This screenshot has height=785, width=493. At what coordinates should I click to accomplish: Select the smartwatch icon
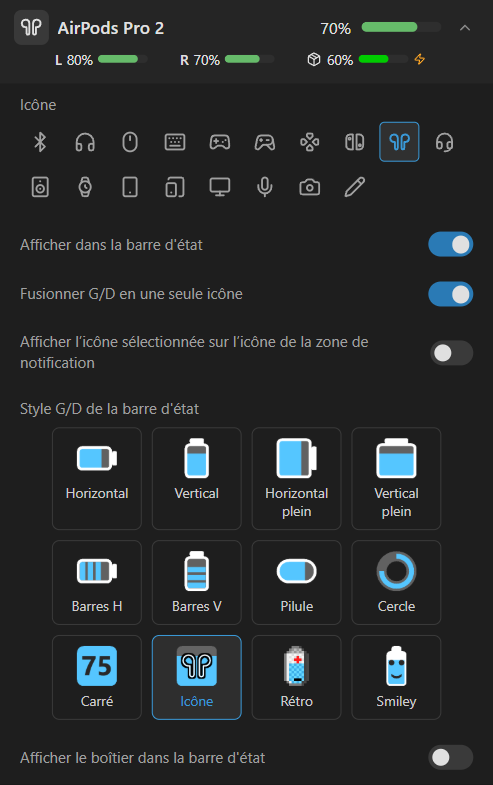click(85, 187)
